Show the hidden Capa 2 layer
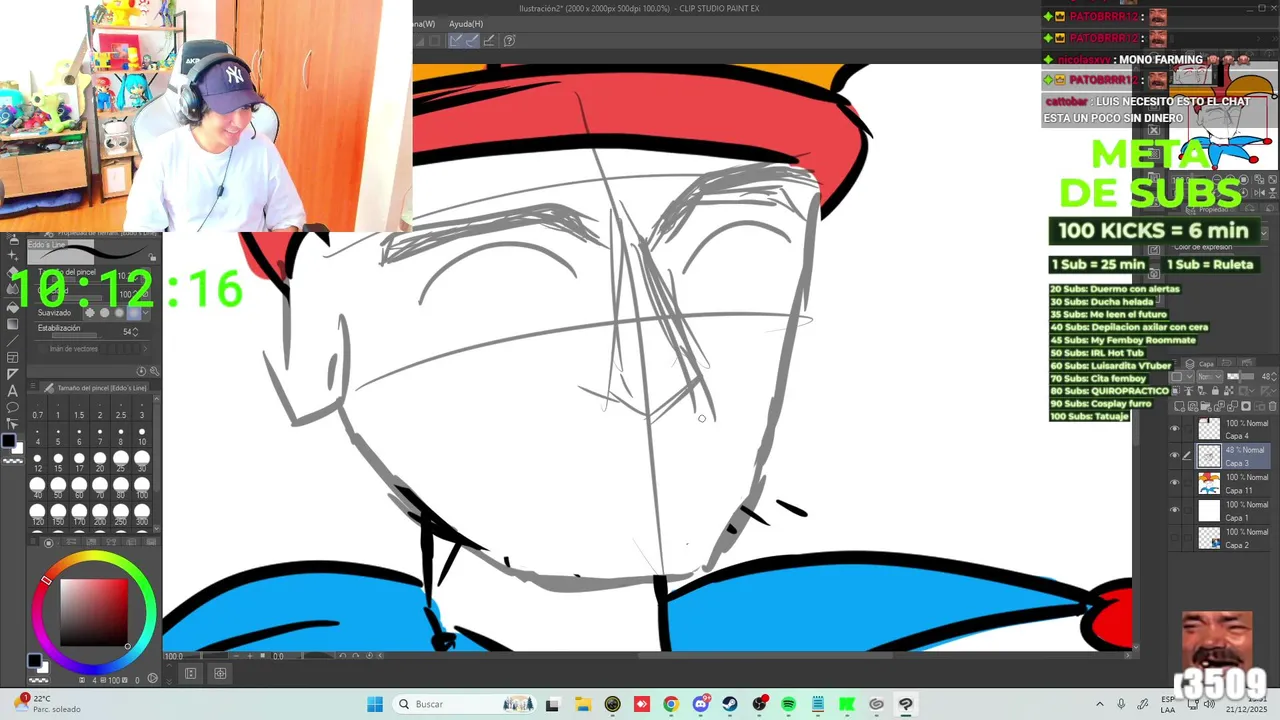 (x=1175, y=538)
